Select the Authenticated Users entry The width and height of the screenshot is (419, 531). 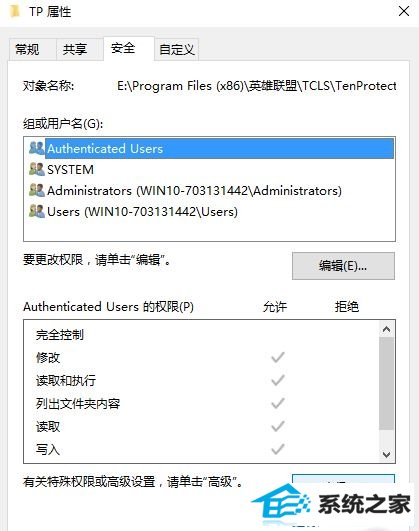click(x=211, y=148)
